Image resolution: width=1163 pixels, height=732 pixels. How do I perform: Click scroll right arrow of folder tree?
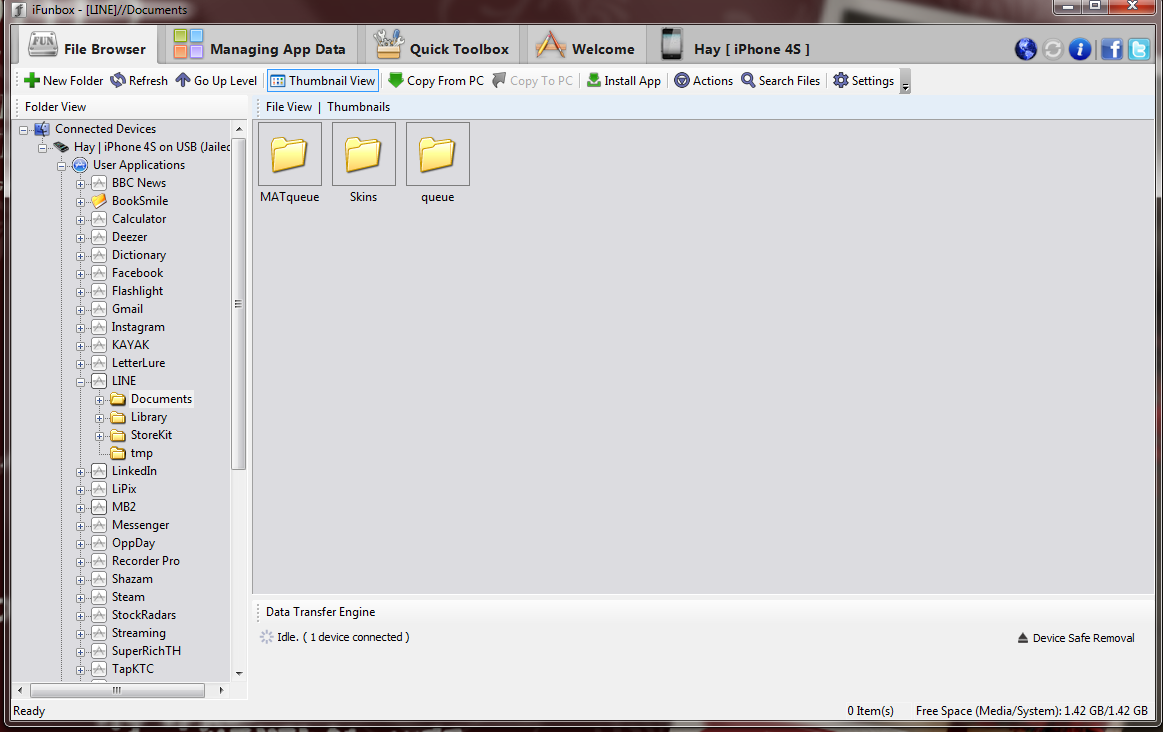click(221, 690)
